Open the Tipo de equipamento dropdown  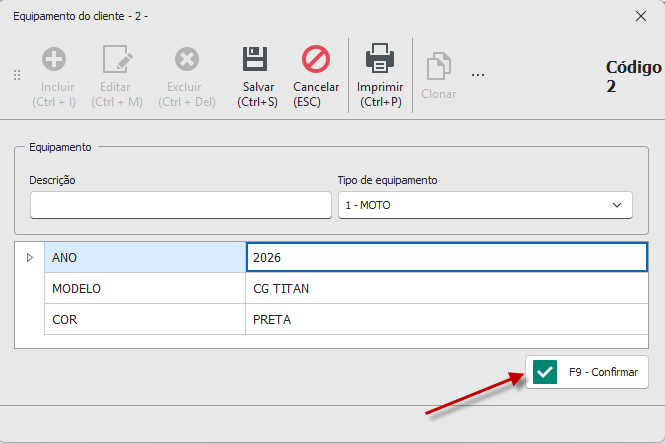[x=485, y=205]
